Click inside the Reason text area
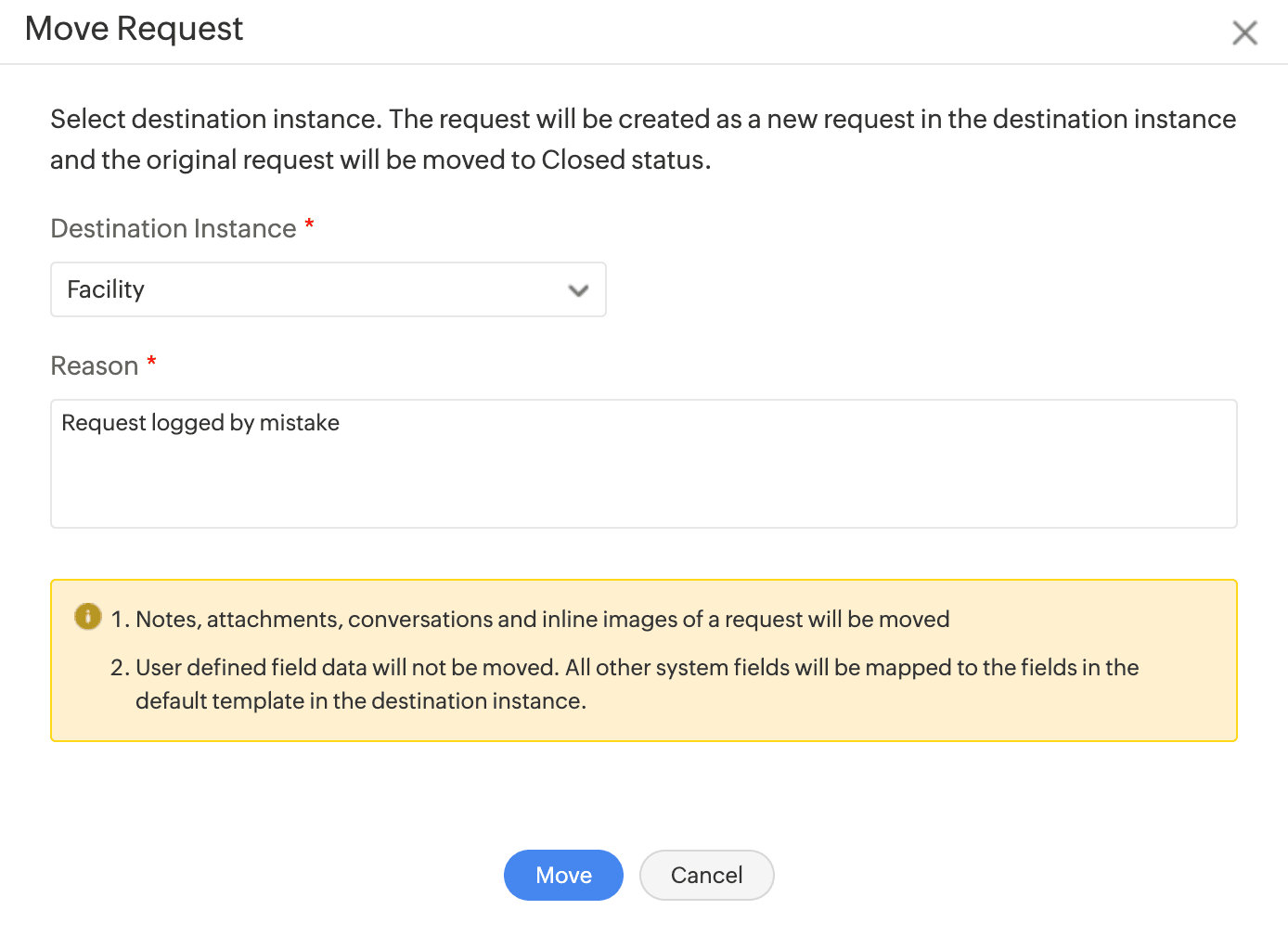The width and height of the screenshot is (1288, 948). (643, 464)
